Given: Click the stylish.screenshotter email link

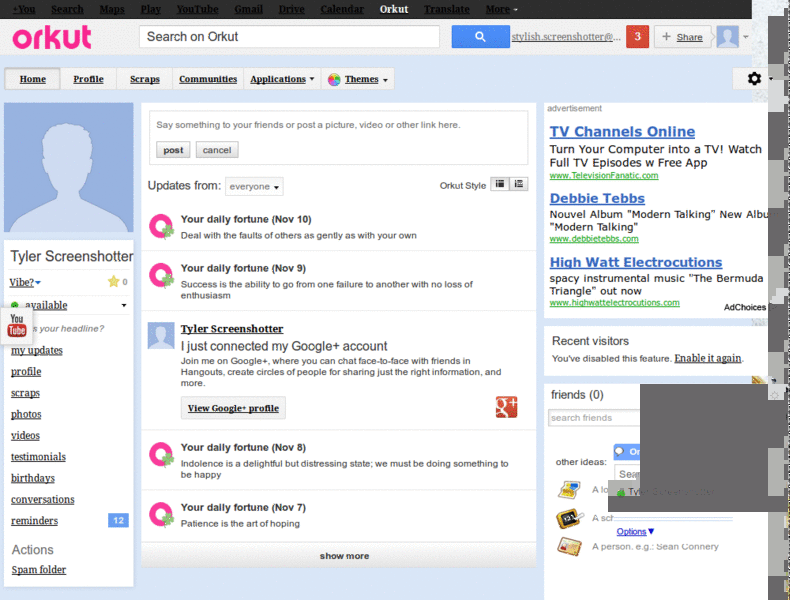Looking at the screenshot, I should click(x=566, y=37).
